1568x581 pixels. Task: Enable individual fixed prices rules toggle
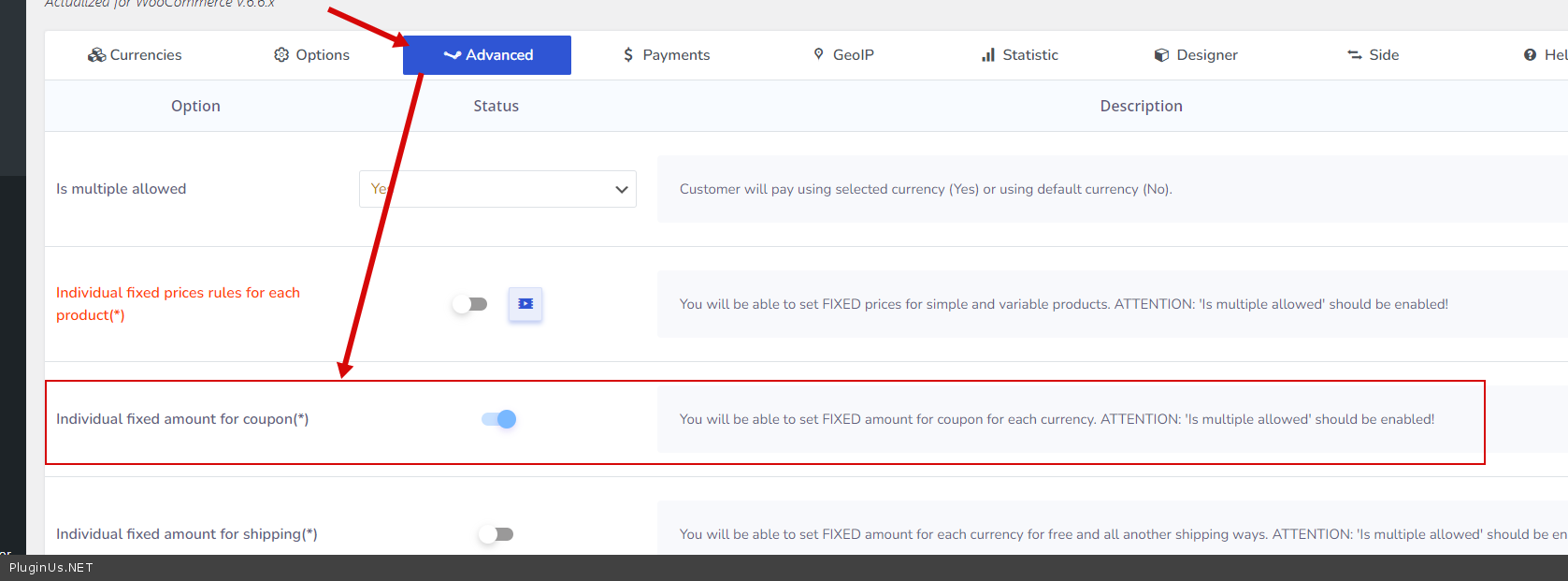click(x=469, y=304)
